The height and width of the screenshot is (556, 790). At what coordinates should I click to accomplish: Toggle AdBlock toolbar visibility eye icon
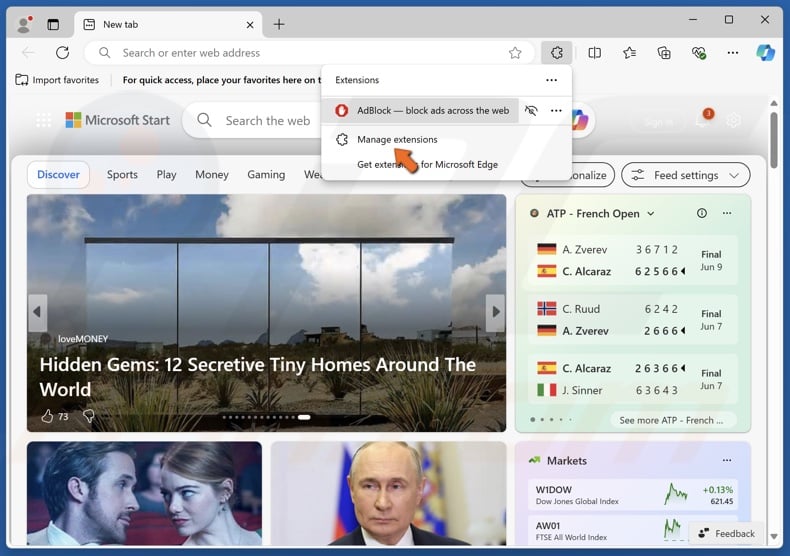pos(531,110)
